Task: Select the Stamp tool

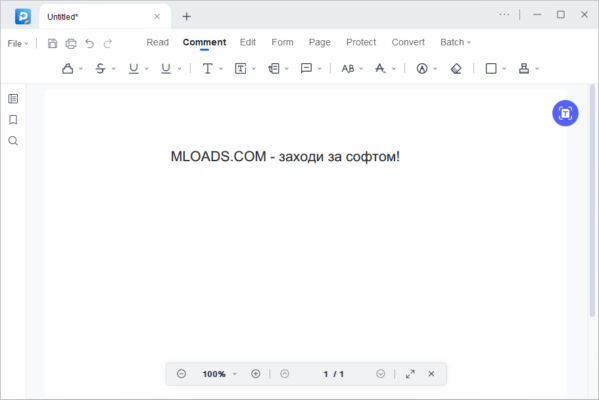Action: 524,68
